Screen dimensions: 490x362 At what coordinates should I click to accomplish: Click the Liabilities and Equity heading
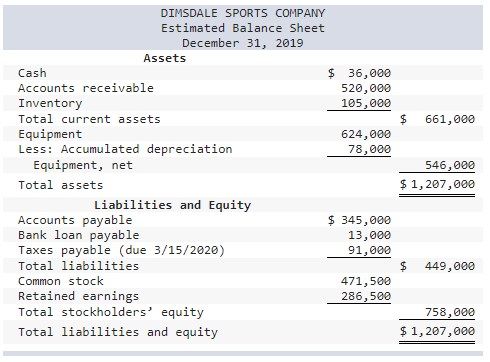tap(173, 205)
